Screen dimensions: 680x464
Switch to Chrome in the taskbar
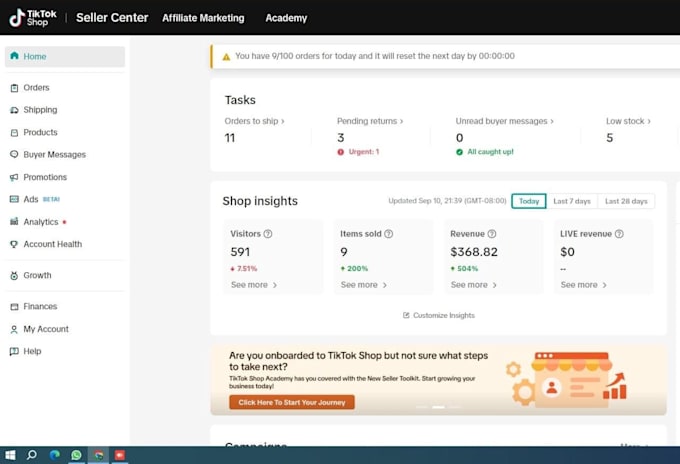[x=99, y=455]
